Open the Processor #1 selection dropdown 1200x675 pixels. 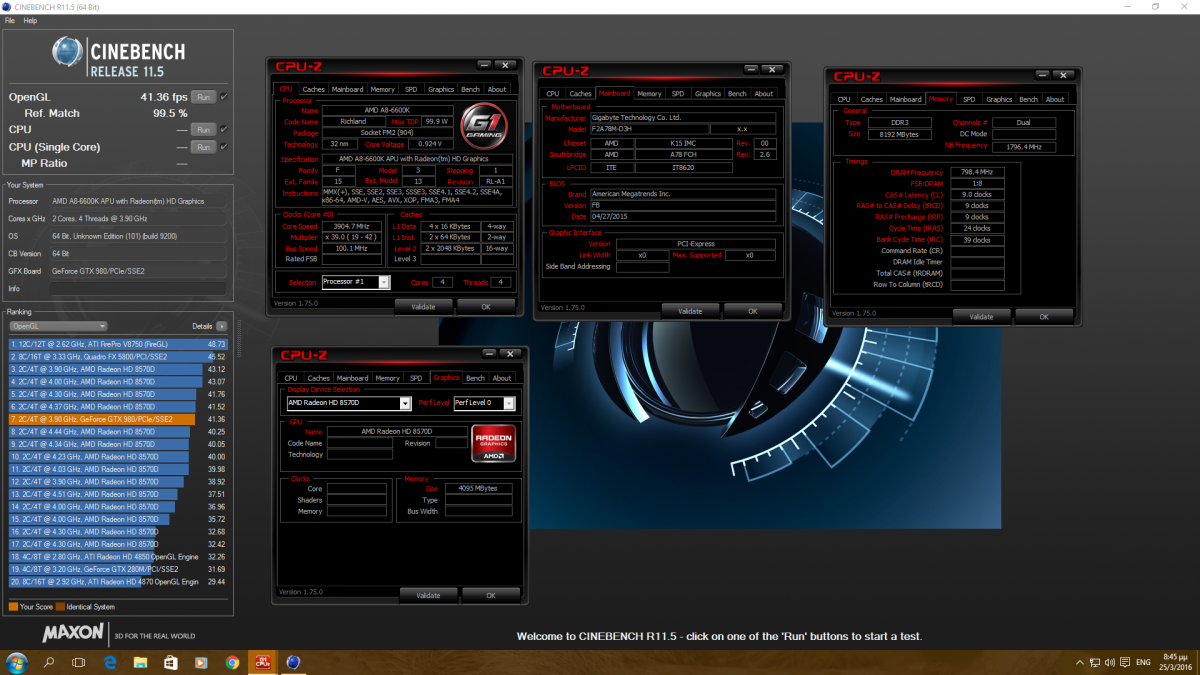point(355,282)
